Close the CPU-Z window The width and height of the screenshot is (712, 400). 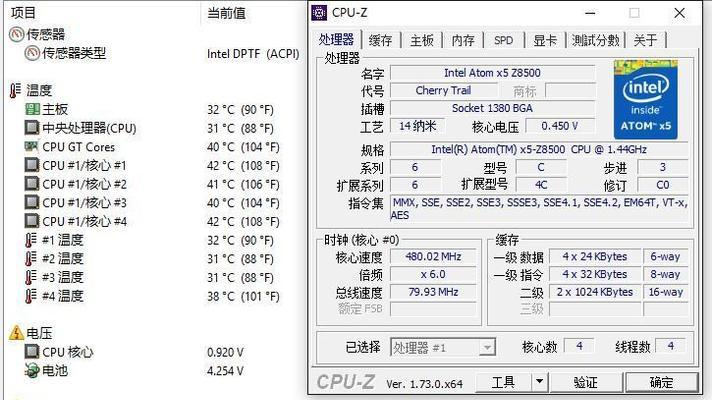click(x=680, y=13)
